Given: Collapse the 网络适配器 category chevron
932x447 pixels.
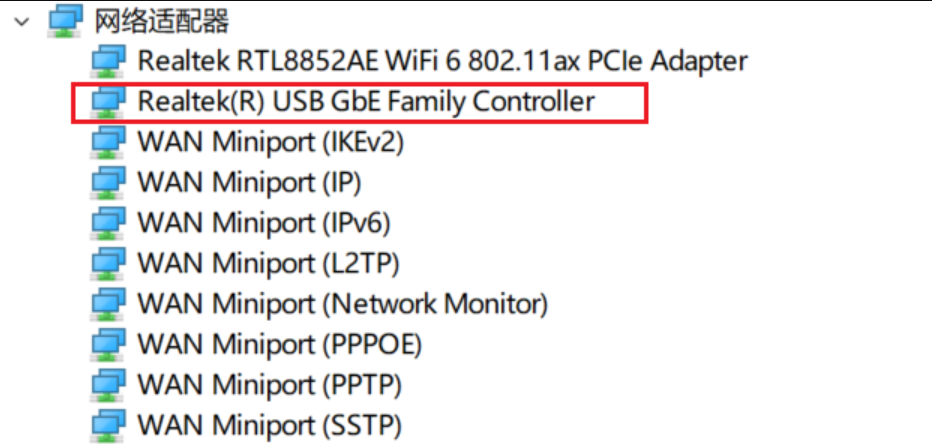Looking at the screenshot, I should 22,20.
